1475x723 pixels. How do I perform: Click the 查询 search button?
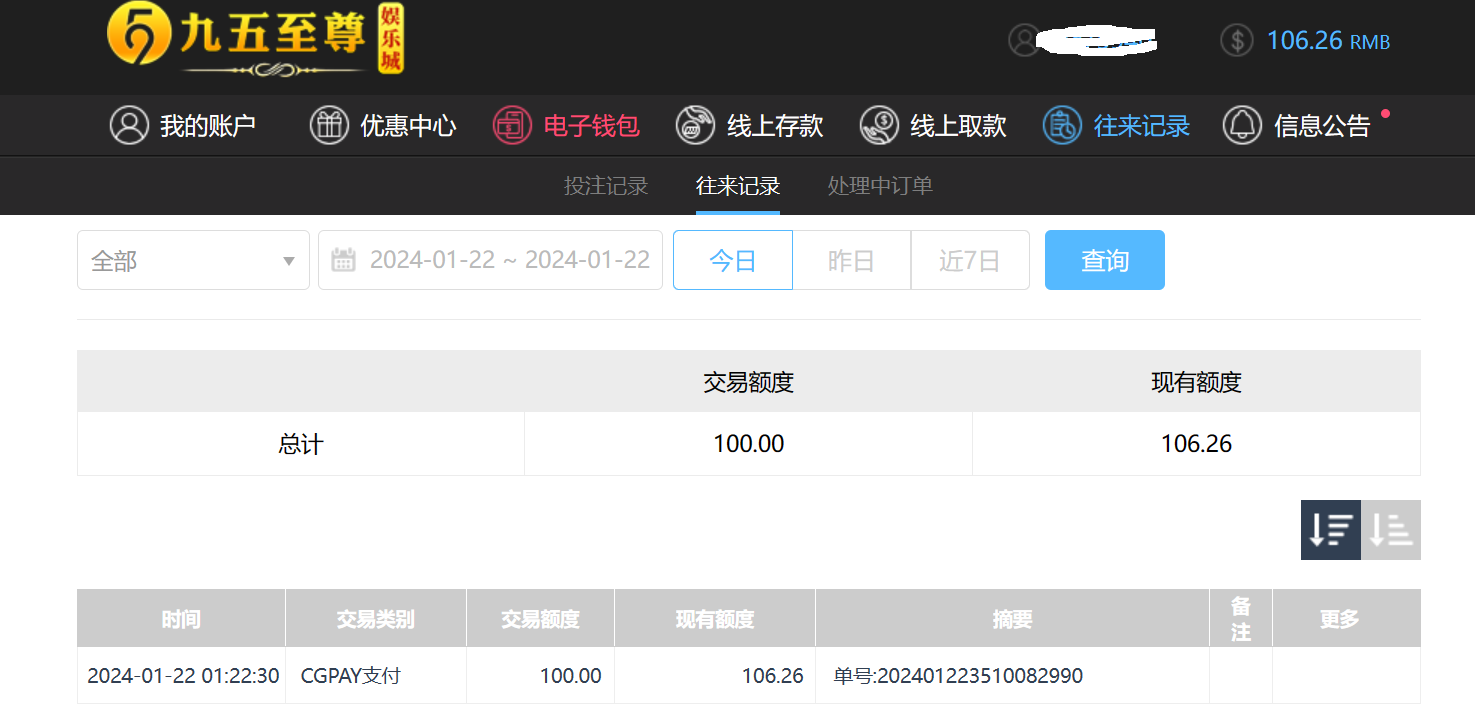(x=1105, y=260)
